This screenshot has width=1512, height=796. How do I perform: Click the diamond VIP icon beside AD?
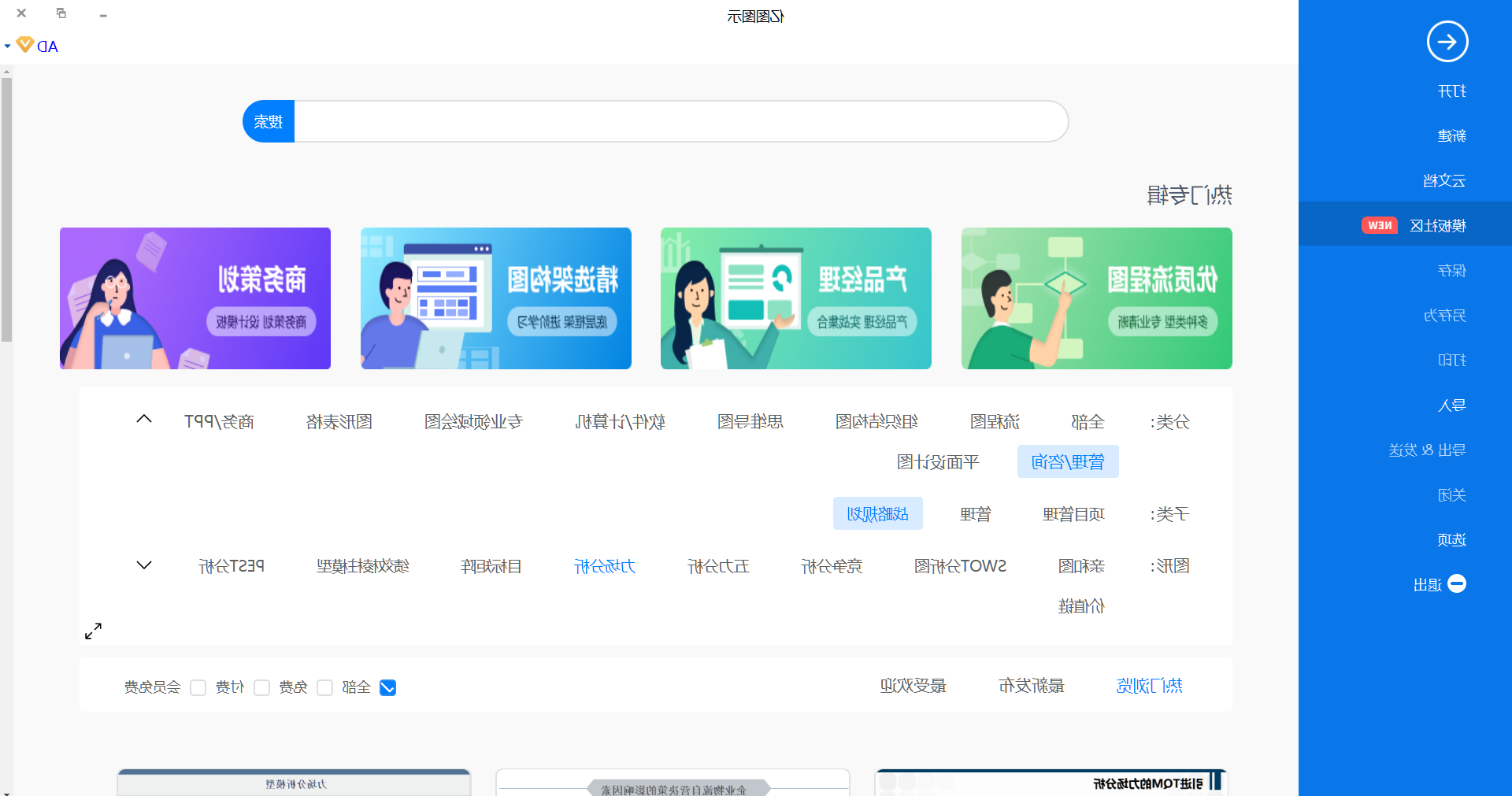pyautogui.click(x=25, y=45)
